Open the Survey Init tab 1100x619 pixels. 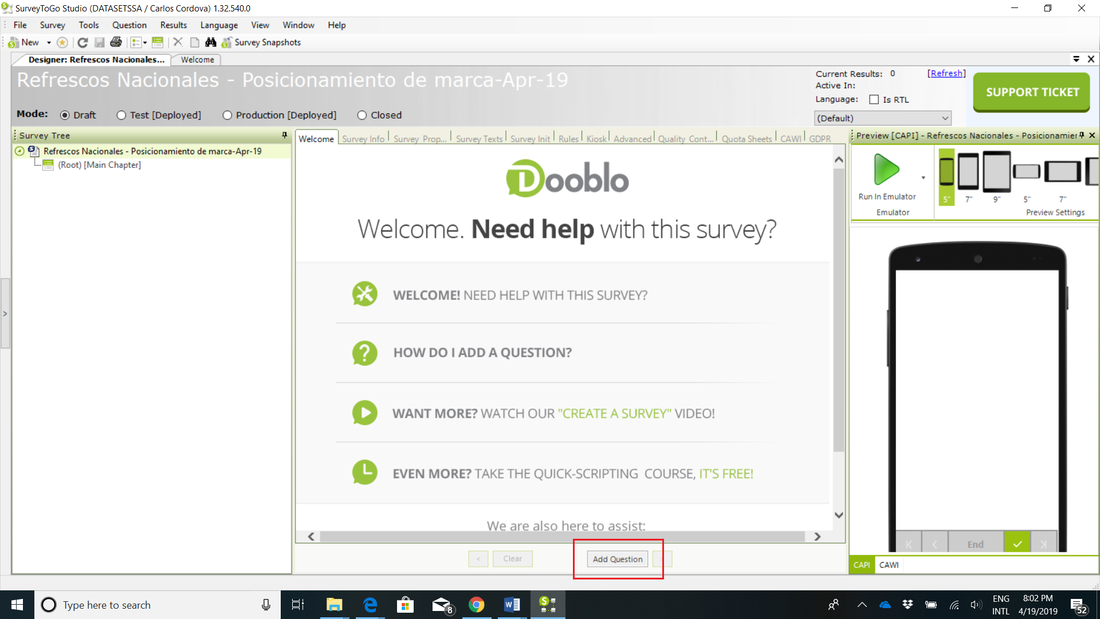pyautogui.click(x=530, y=138)
